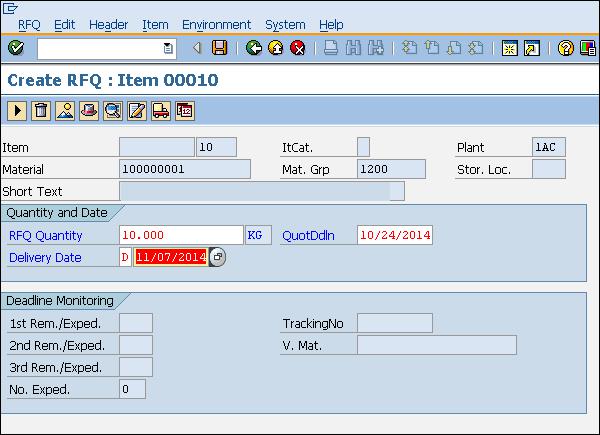Click the Previous Page icon
The width and height of the screenshot is (600, 435).
tap(432, 48)
